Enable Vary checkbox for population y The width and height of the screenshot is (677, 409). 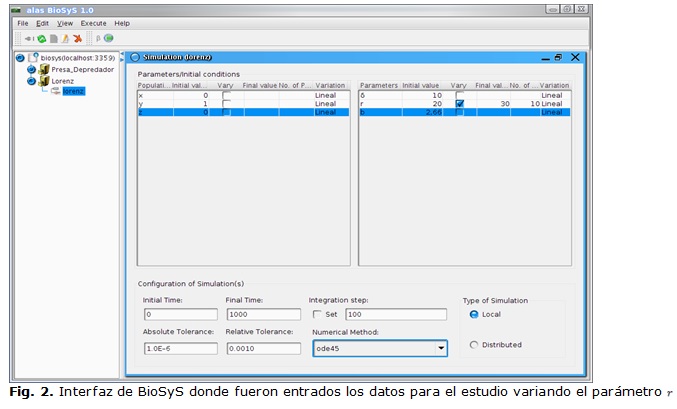point(226,104)
